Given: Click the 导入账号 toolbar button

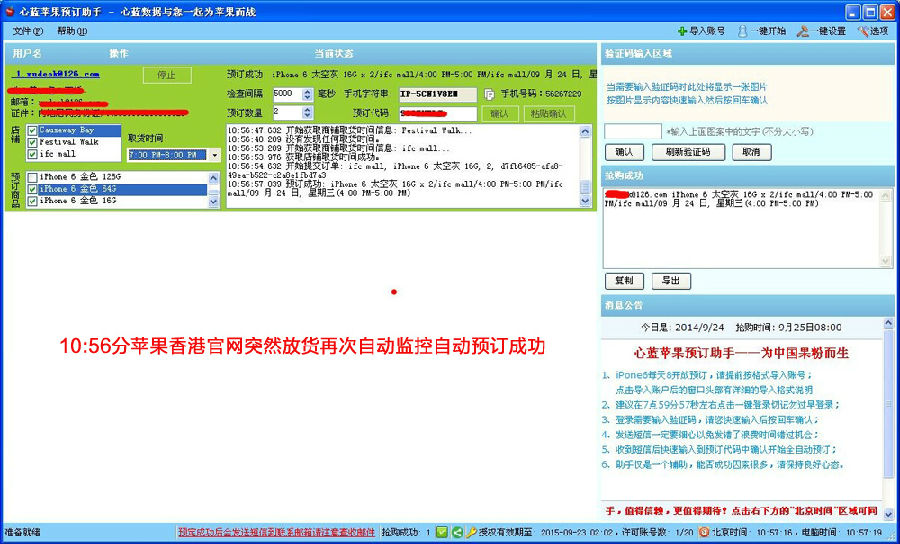Looking at the screenshot, I should 701,31.
